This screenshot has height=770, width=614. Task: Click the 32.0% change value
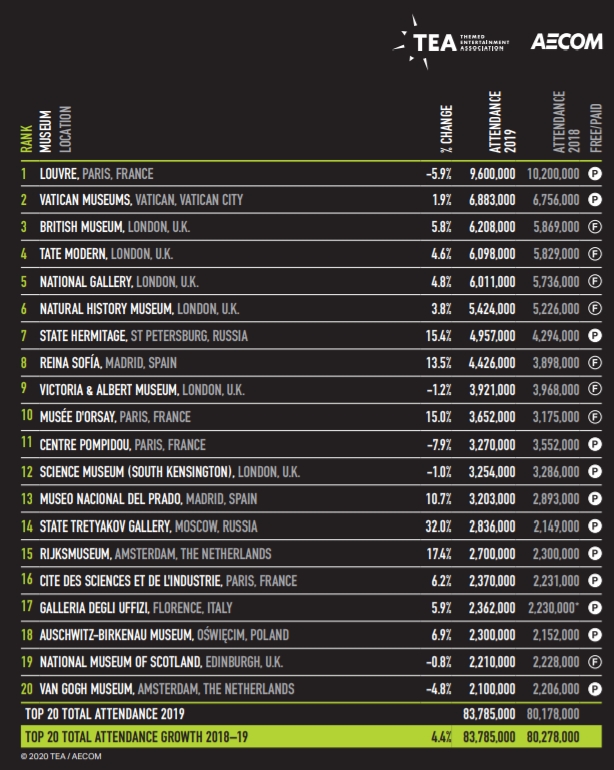pyautogui.click(x=439, y=526)
